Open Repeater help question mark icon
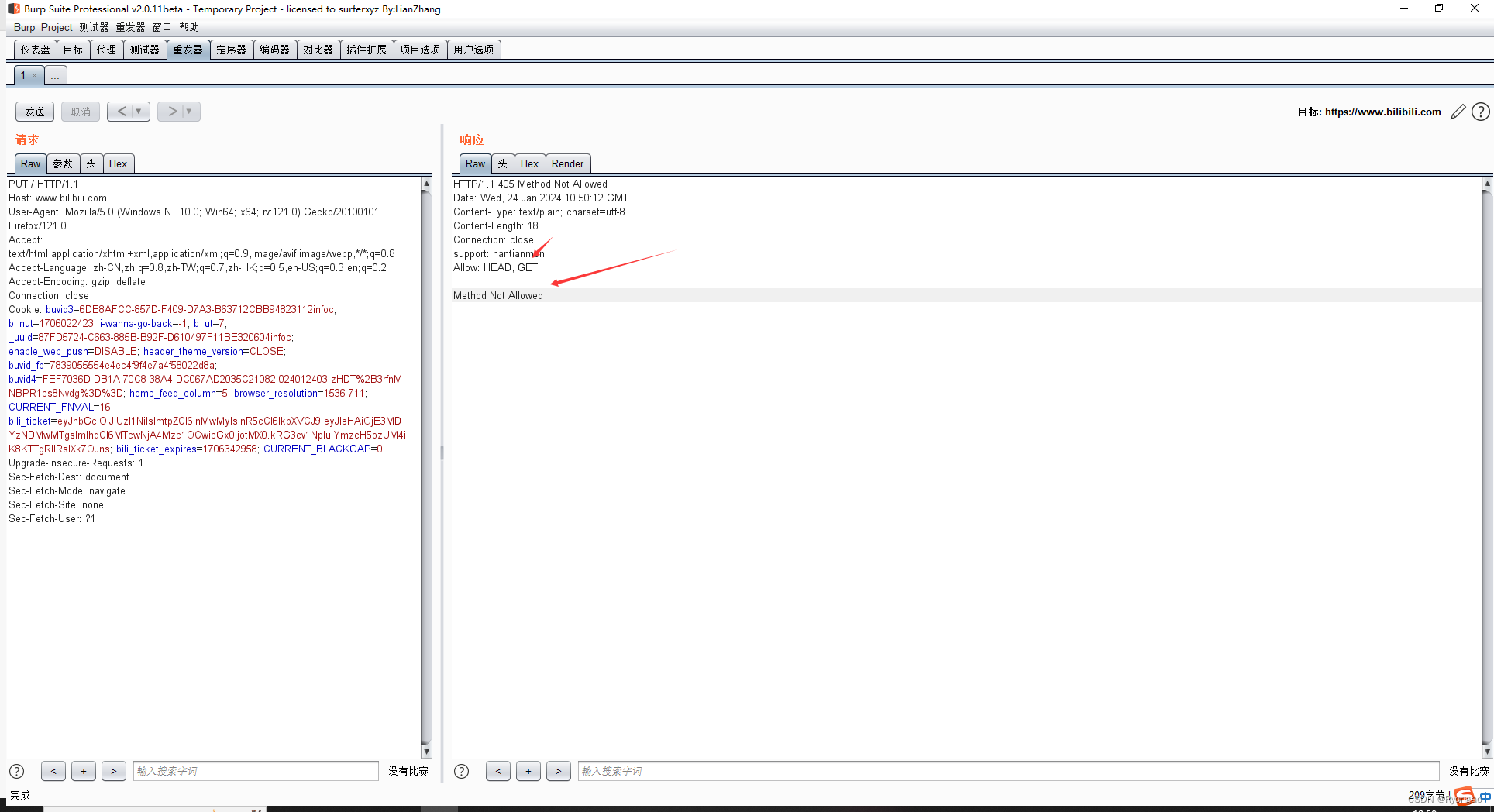Screen dimensions: 1494x812 (1480, 112)
